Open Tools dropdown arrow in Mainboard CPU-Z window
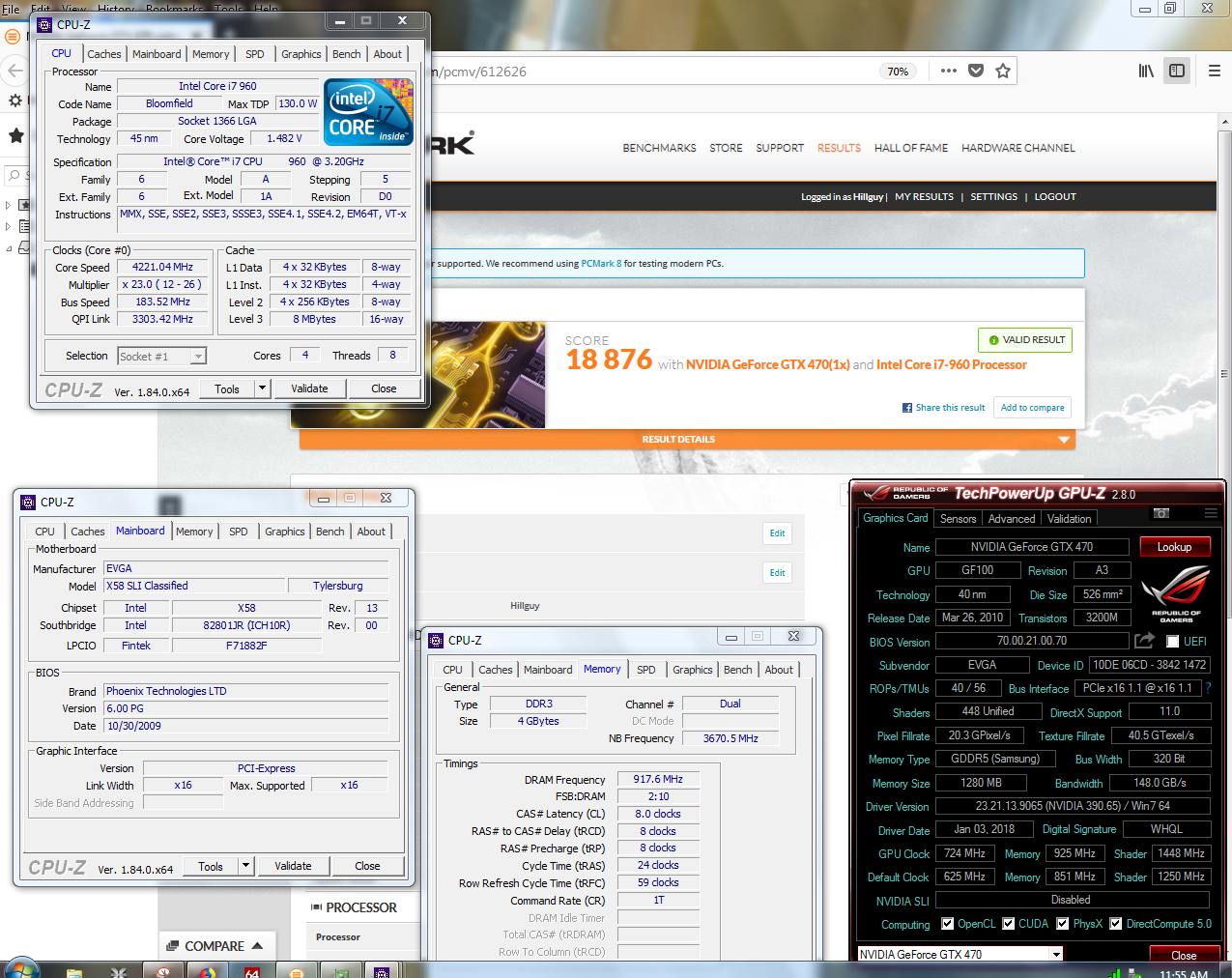Screen dimensions: 1232x978 pyautogui.click(x=245, y=866)
